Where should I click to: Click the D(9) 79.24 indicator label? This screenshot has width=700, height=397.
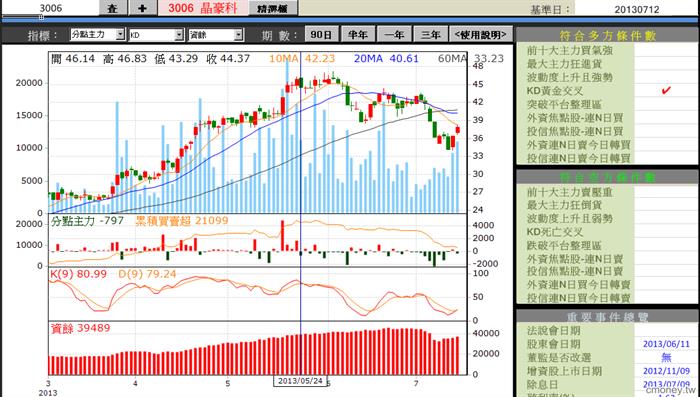pyautogui.click(x=147, y=274)
